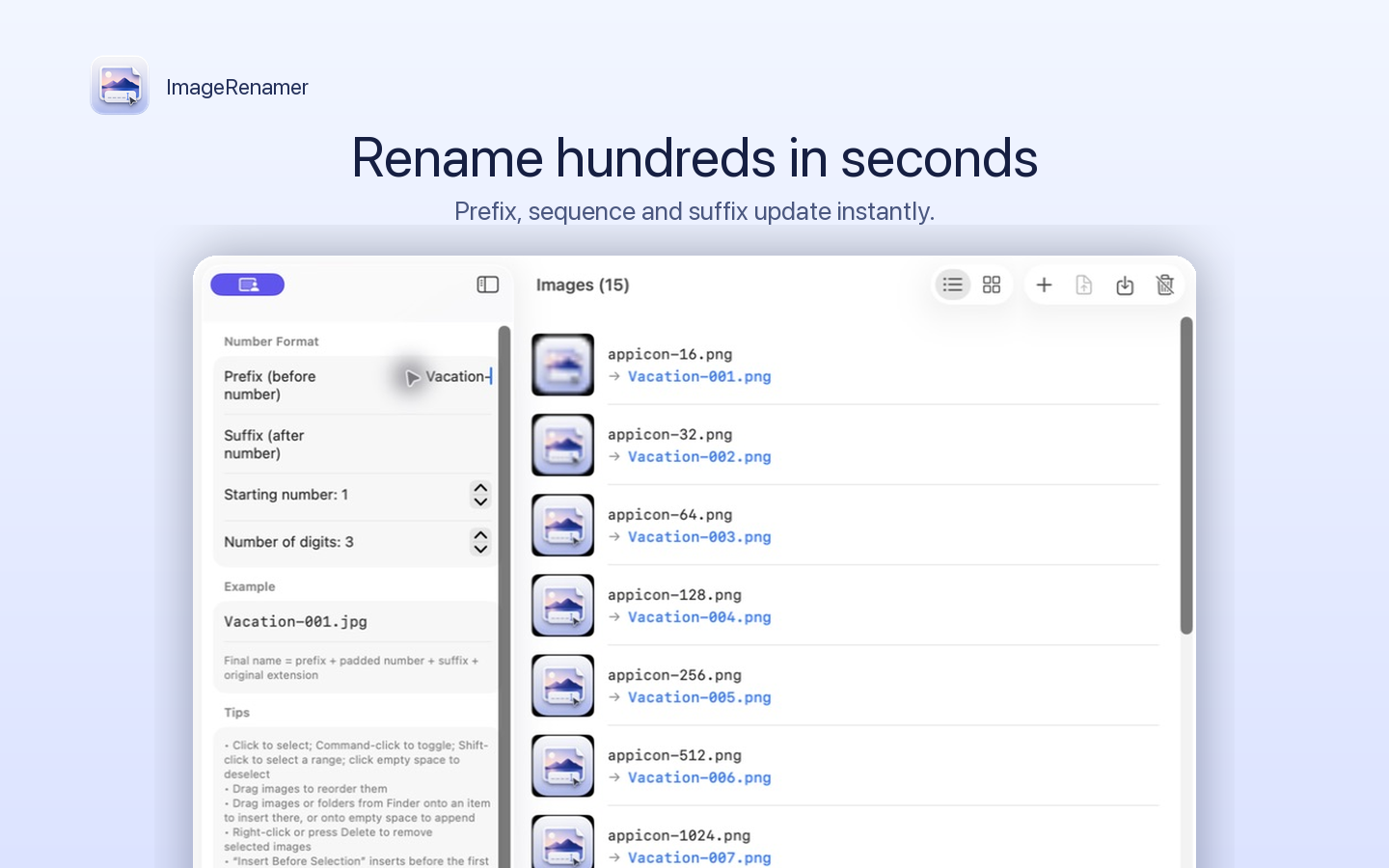This screenshot has height=868, width=1389.
Task: Click the new name Vacation-002.png
Action: click(x=699, y=456)
